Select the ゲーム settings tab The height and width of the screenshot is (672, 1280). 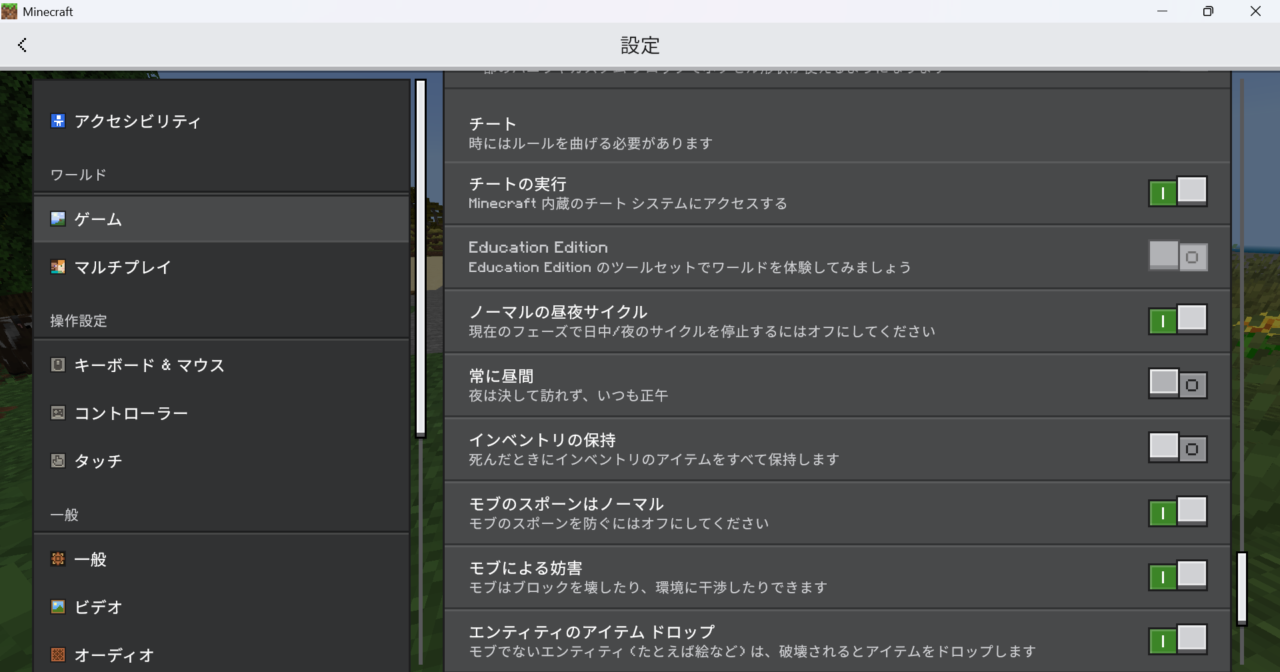click(221, 218)
